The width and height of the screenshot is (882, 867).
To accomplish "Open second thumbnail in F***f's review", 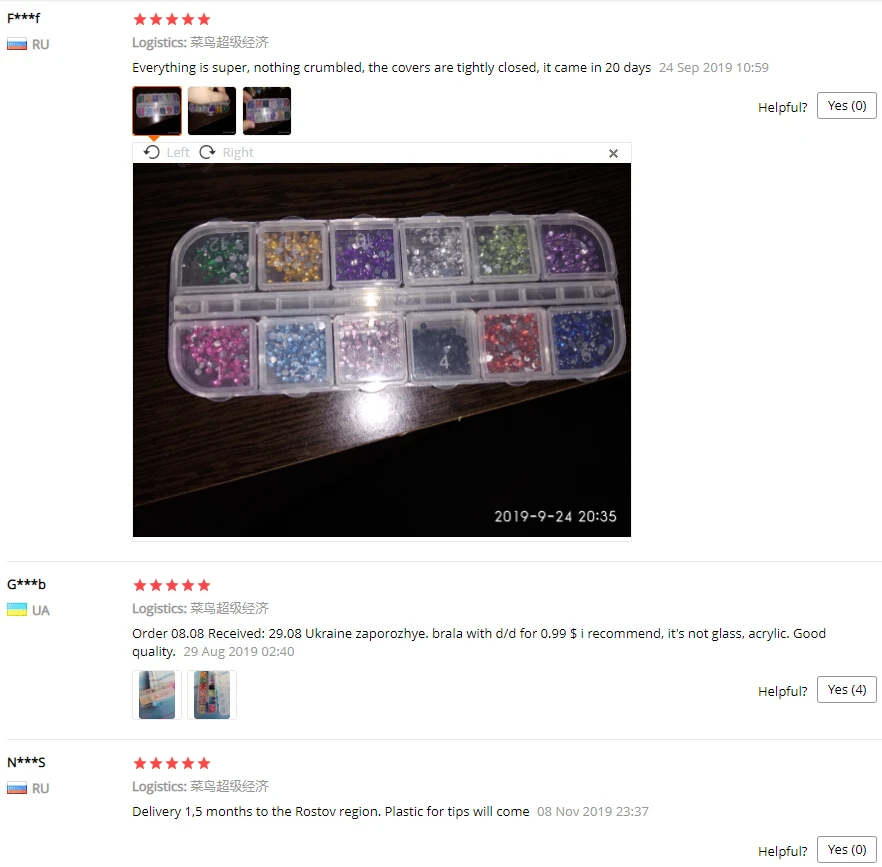I will click(x=212, y=111).
